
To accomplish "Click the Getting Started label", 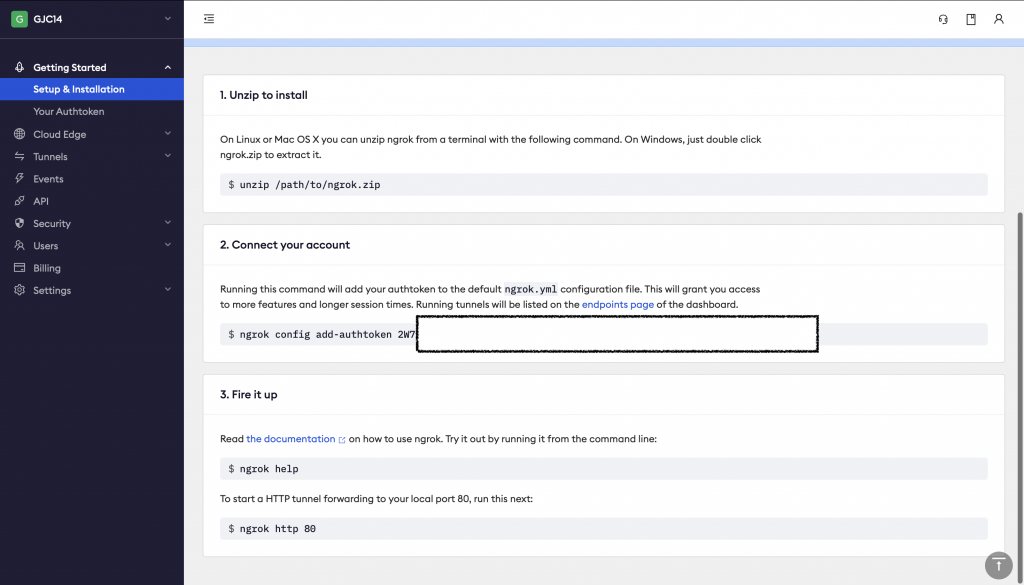I will tap(70, 67).
